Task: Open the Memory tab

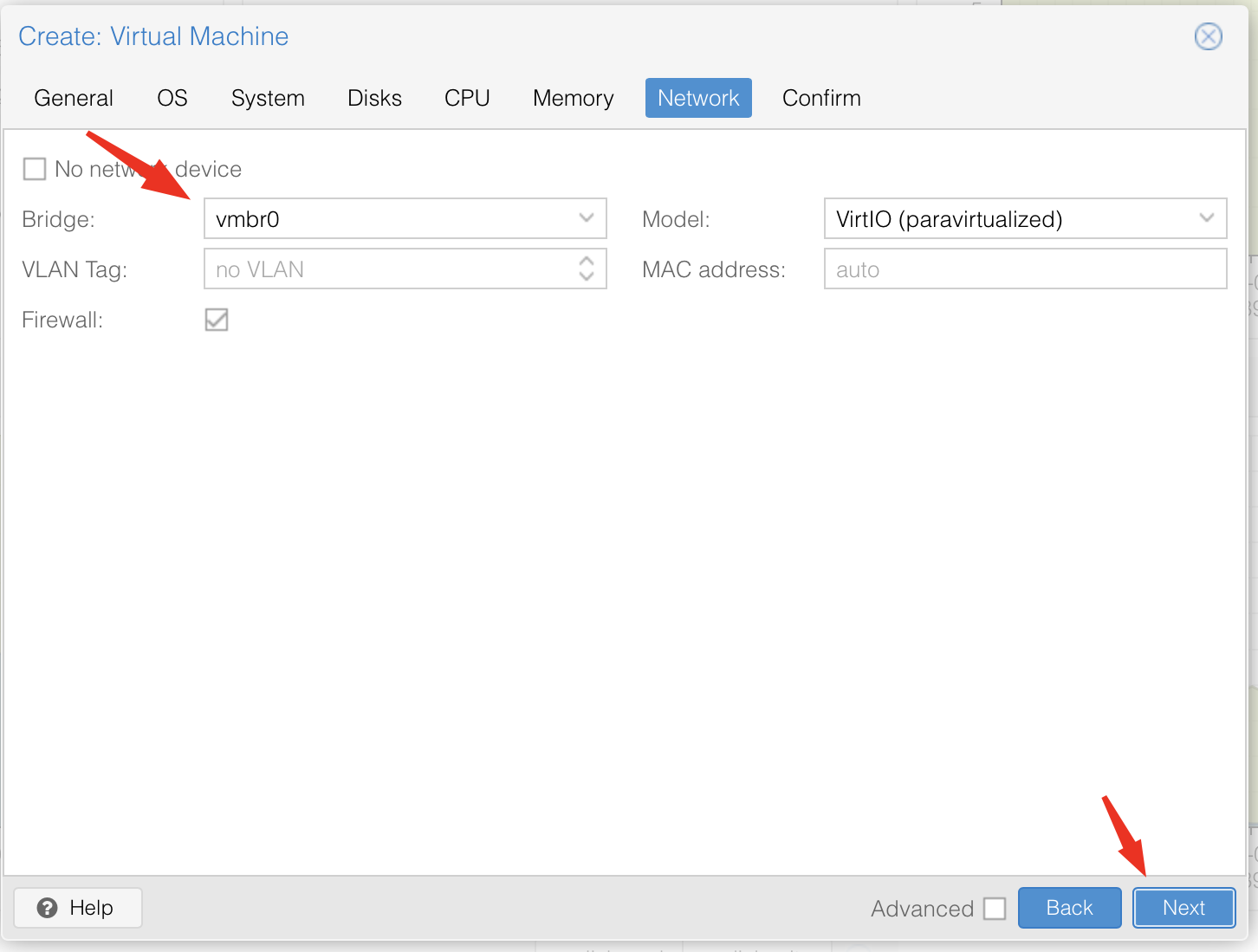Action: click(573, 98)
